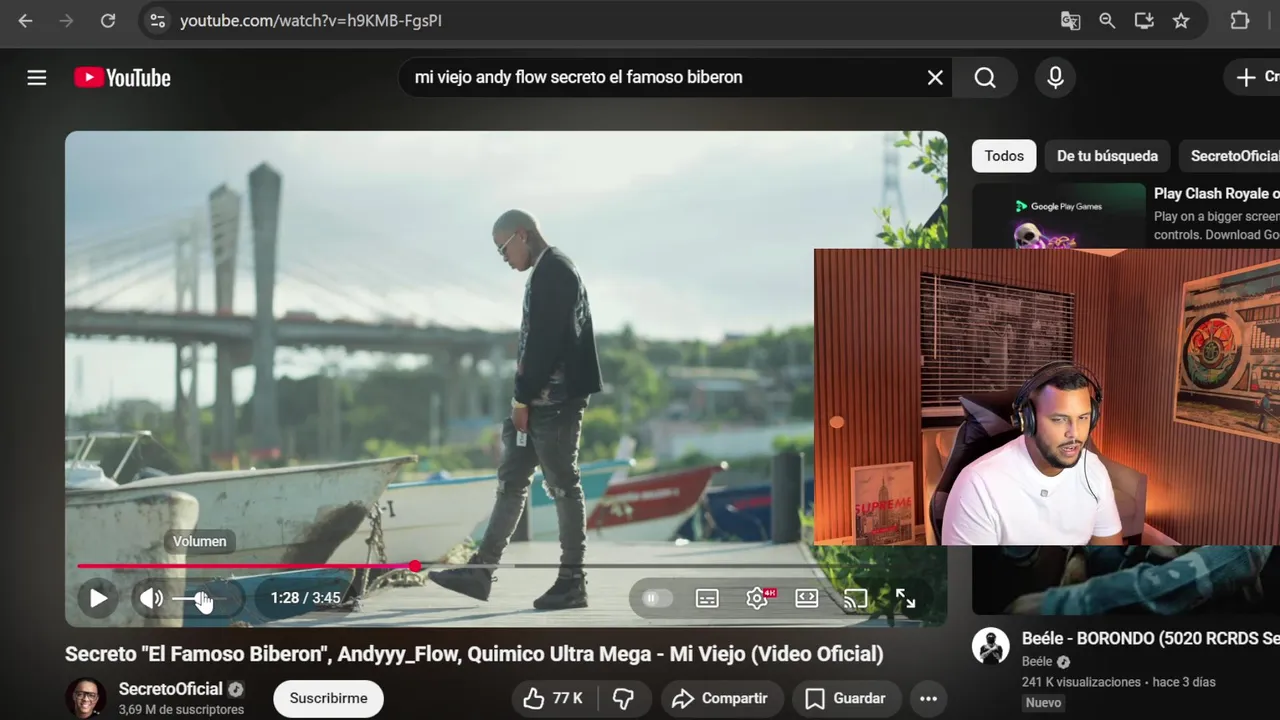Open Google Play Games ad thumbnail
The height and width of the screenshot is (720, 1280).
[1059, 215]
